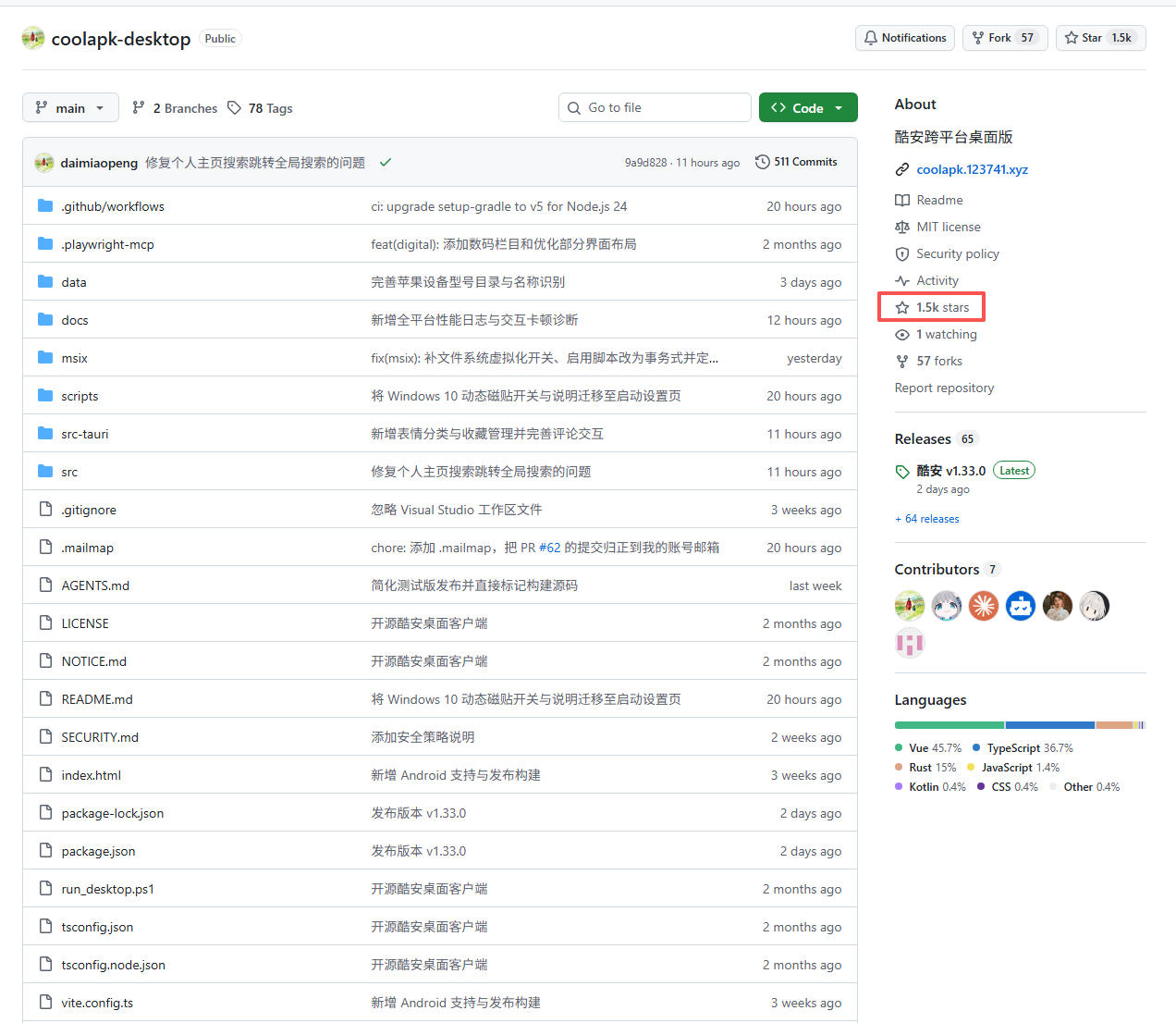
Task: Click the Vue 45.7% language entry
Action: click(x=928, y=747)
